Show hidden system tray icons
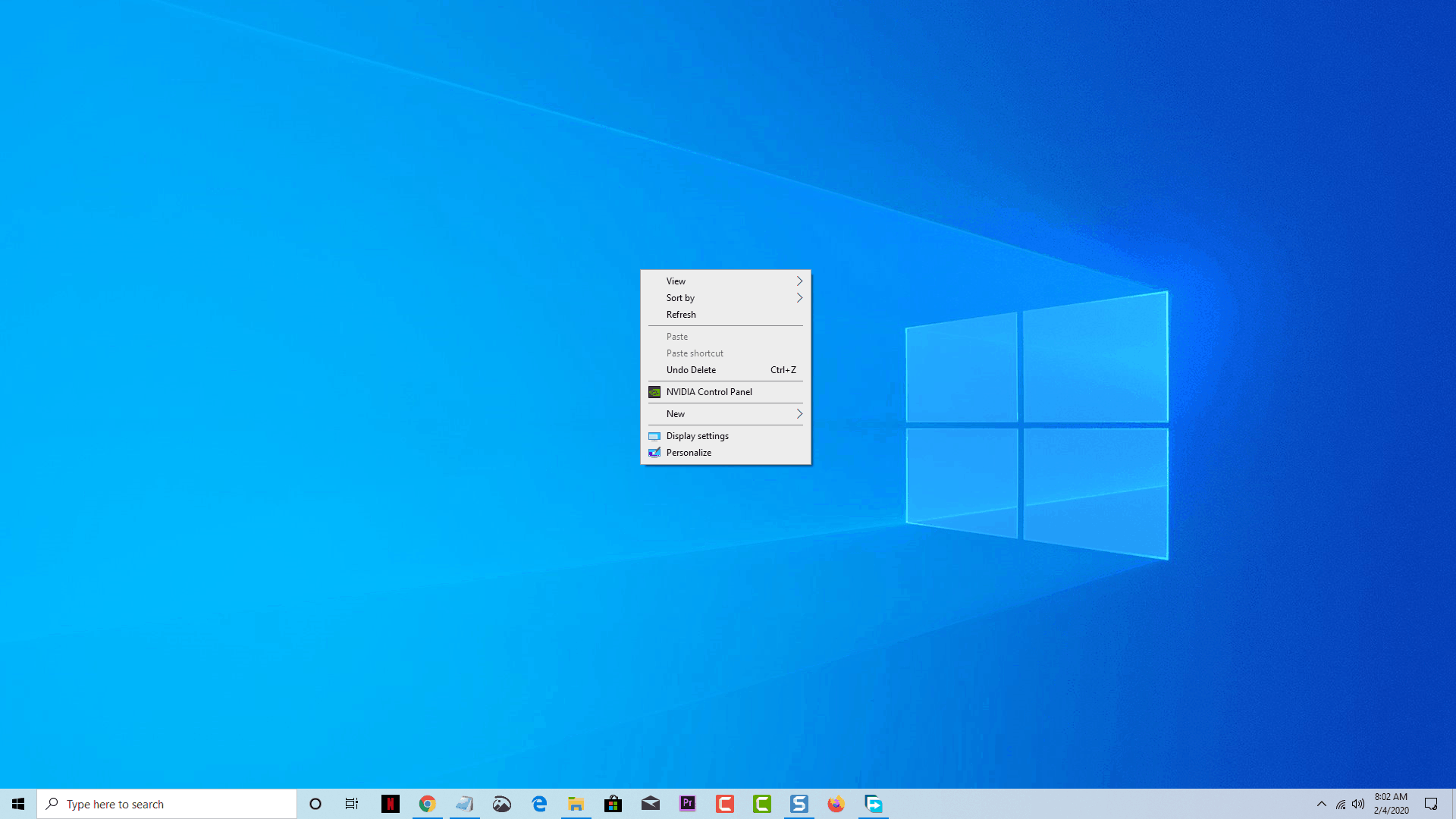1456x819 pixels. point(1322,804)
